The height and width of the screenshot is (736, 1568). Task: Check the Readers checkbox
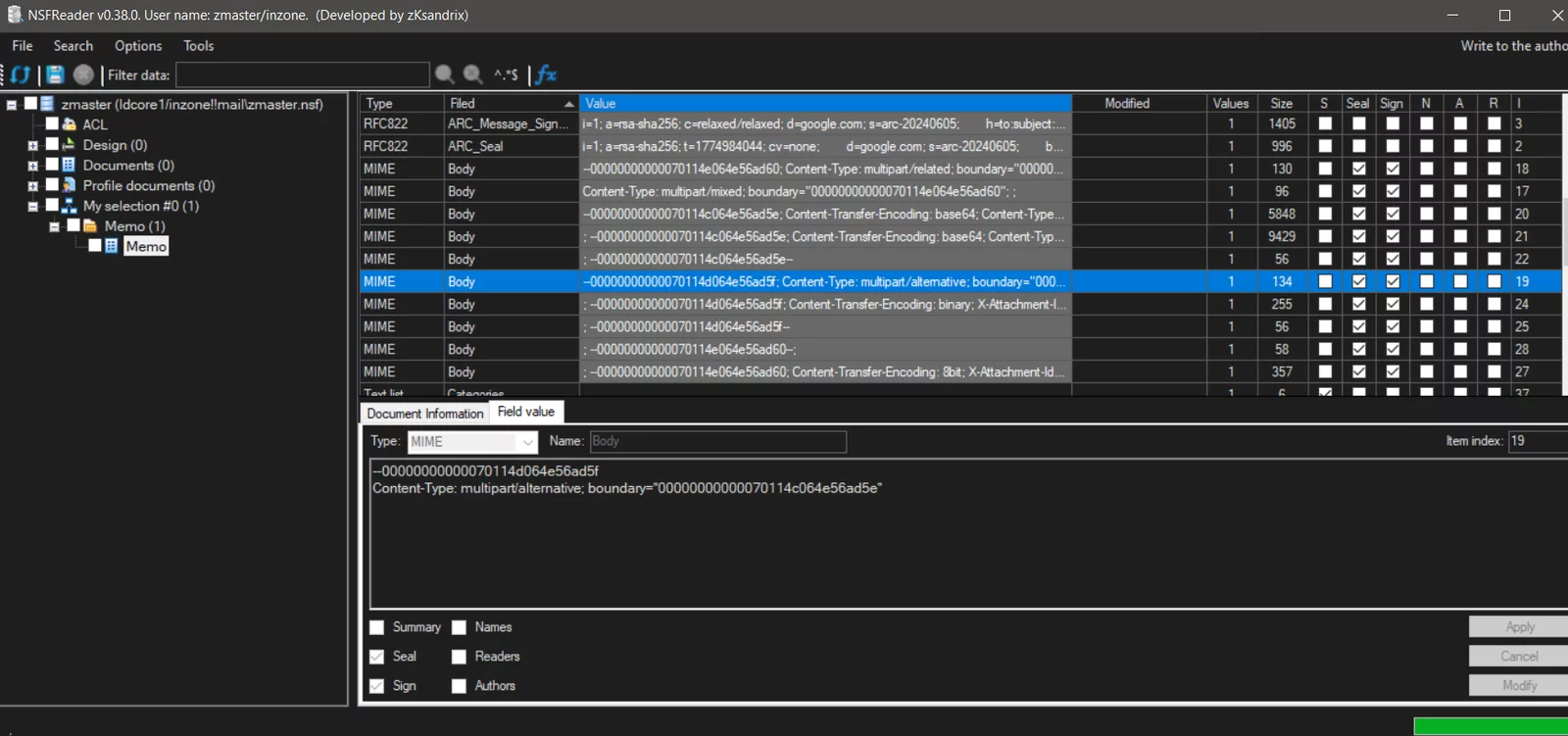[x=459, y=657]
